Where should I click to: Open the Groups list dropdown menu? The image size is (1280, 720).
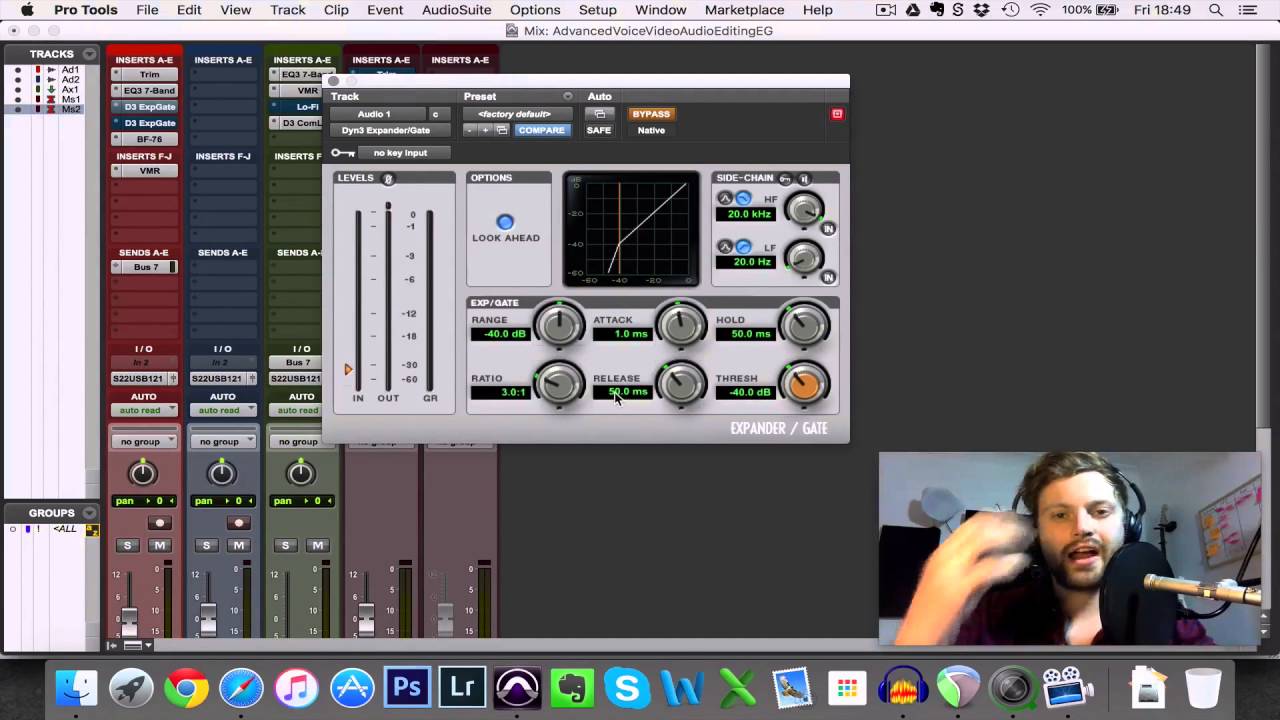click(90, 513)
